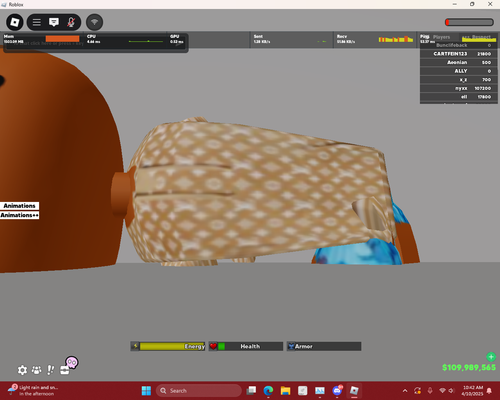
Task: Click the Recv network stat panel
Action: click(x=375, y=40)
